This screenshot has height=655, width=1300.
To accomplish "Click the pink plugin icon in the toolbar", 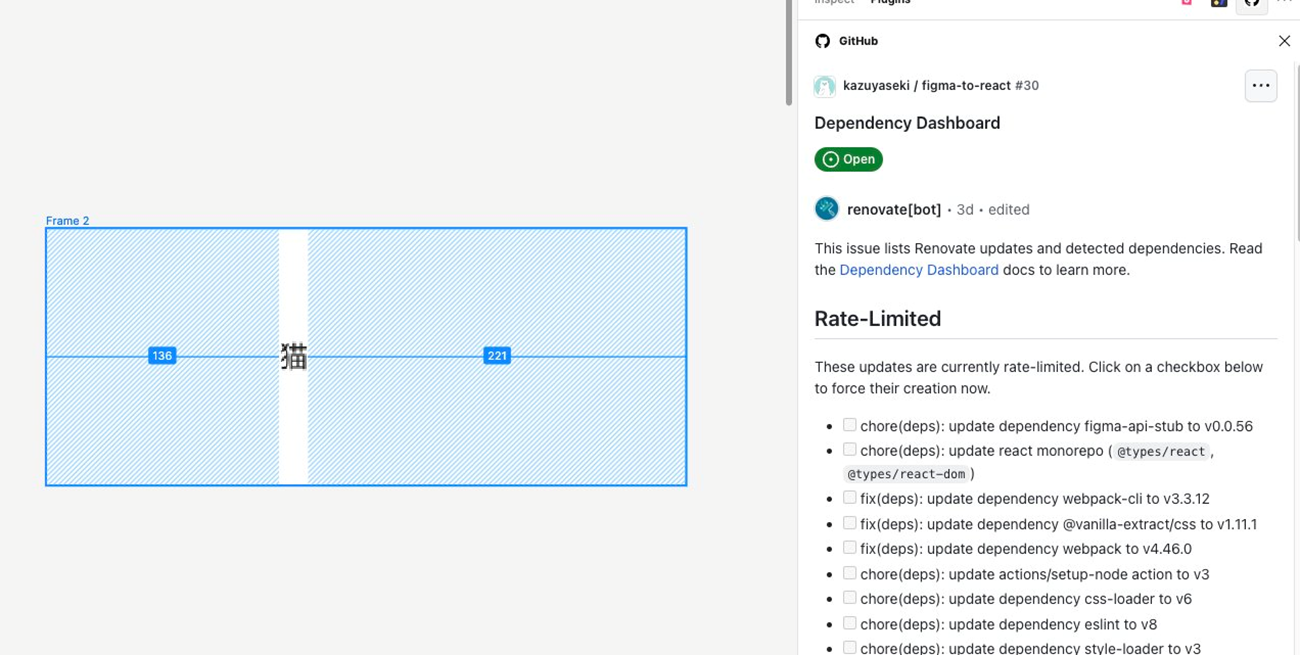I will [x=1187, y=3].
